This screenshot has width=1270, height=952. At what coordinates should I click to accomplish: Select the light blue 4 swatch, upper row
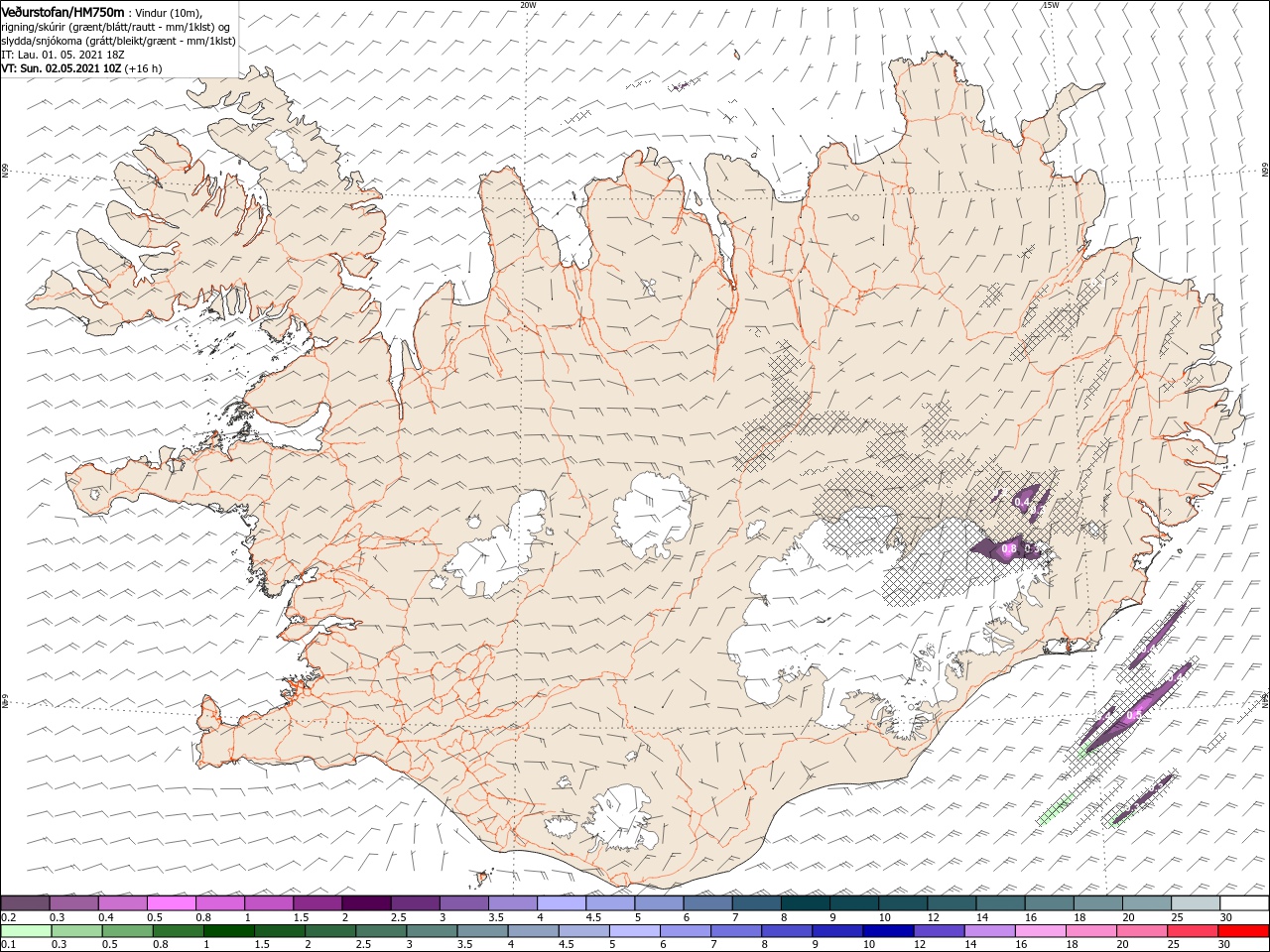point(562,902)
